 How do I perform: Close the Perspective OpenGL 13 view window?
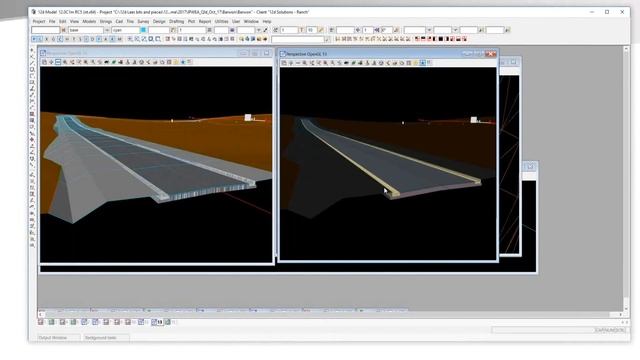click(491, 53)
